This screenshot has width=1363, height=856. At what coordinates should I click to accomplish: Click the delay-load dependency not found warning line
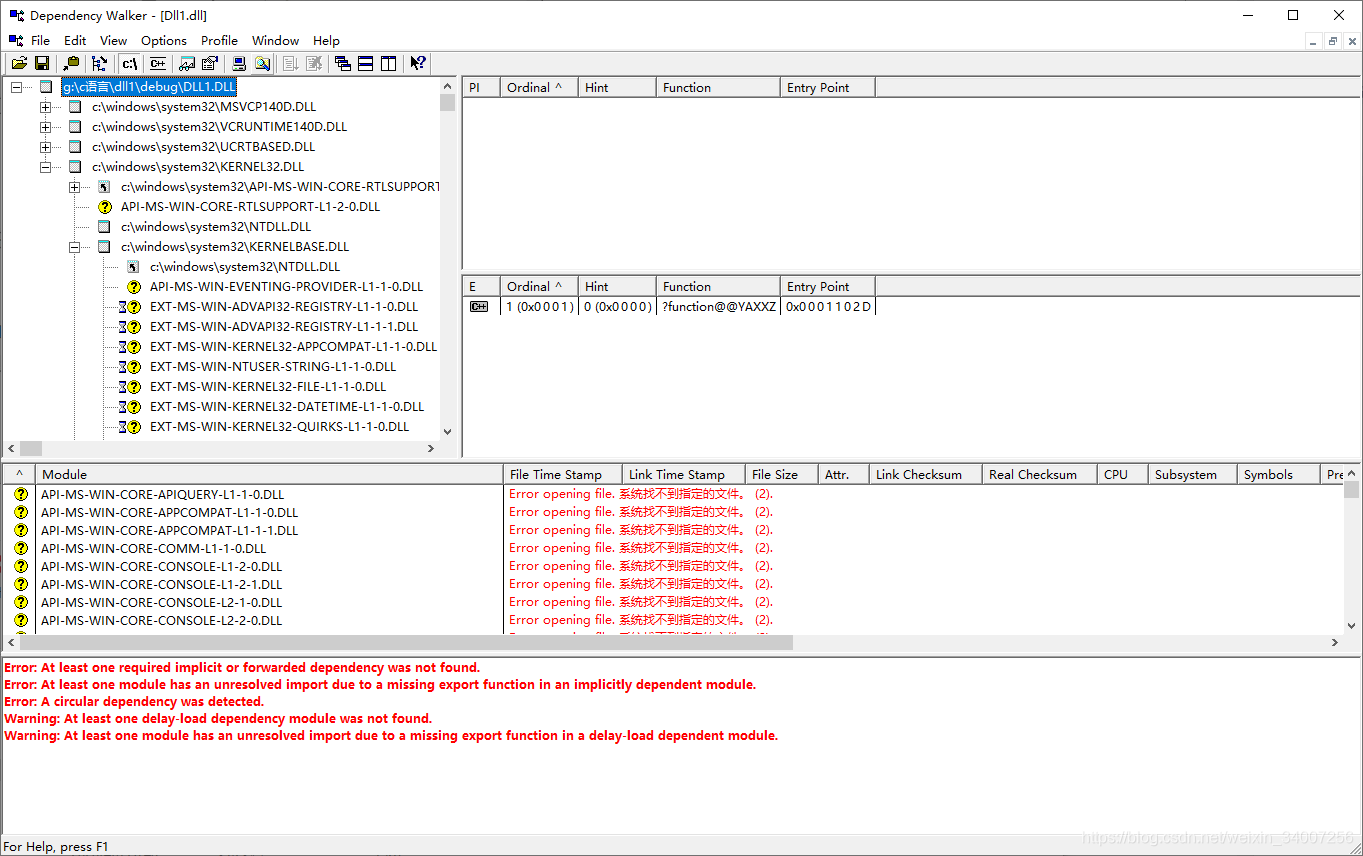218,718
